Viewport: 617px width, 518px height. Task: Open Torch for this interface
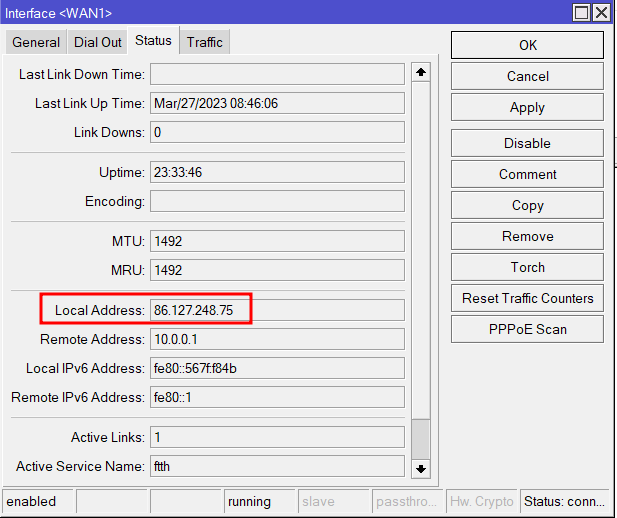tap(527, 267)
